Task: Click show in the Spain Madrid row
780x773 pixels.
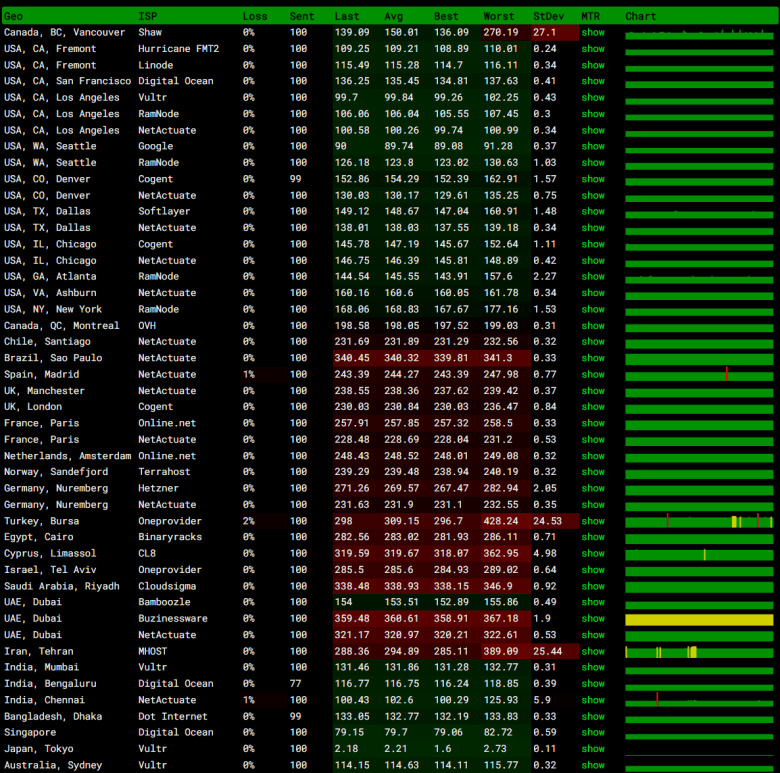Action: (593, 375)
